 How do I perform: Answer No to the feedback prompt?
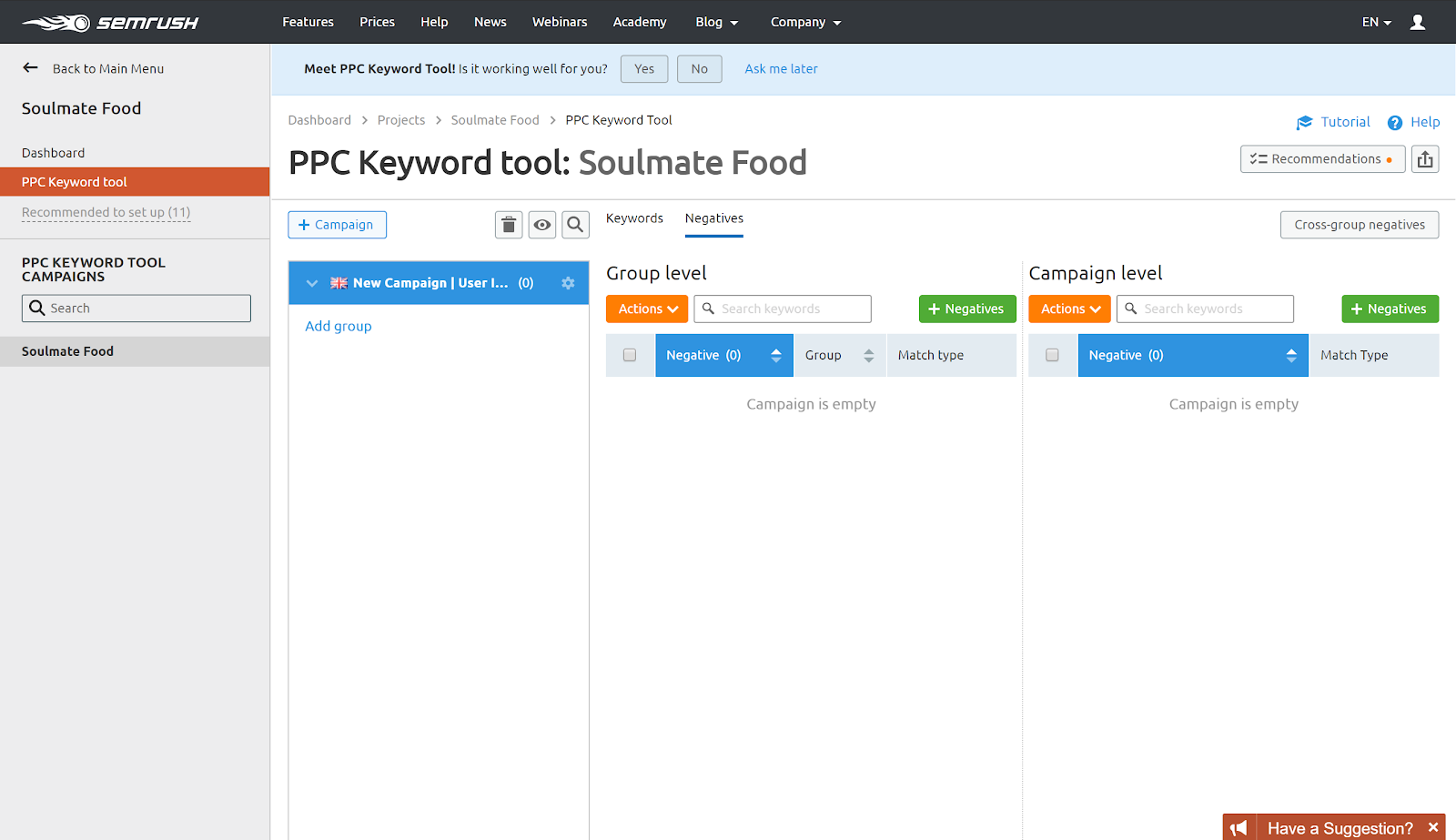699,69
